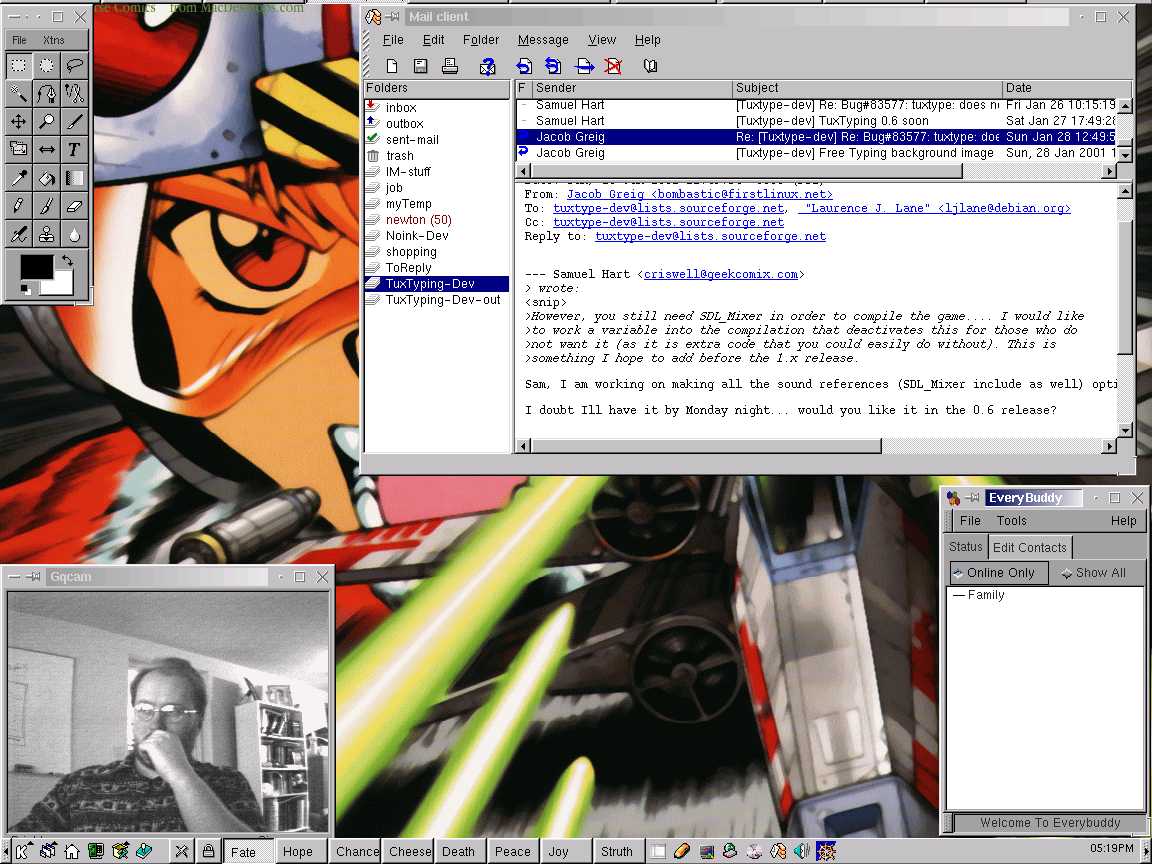Click the ljlane@debian.org recipient link
Image resolution: width=1152 pixels, height=864 pixels.
935,208
